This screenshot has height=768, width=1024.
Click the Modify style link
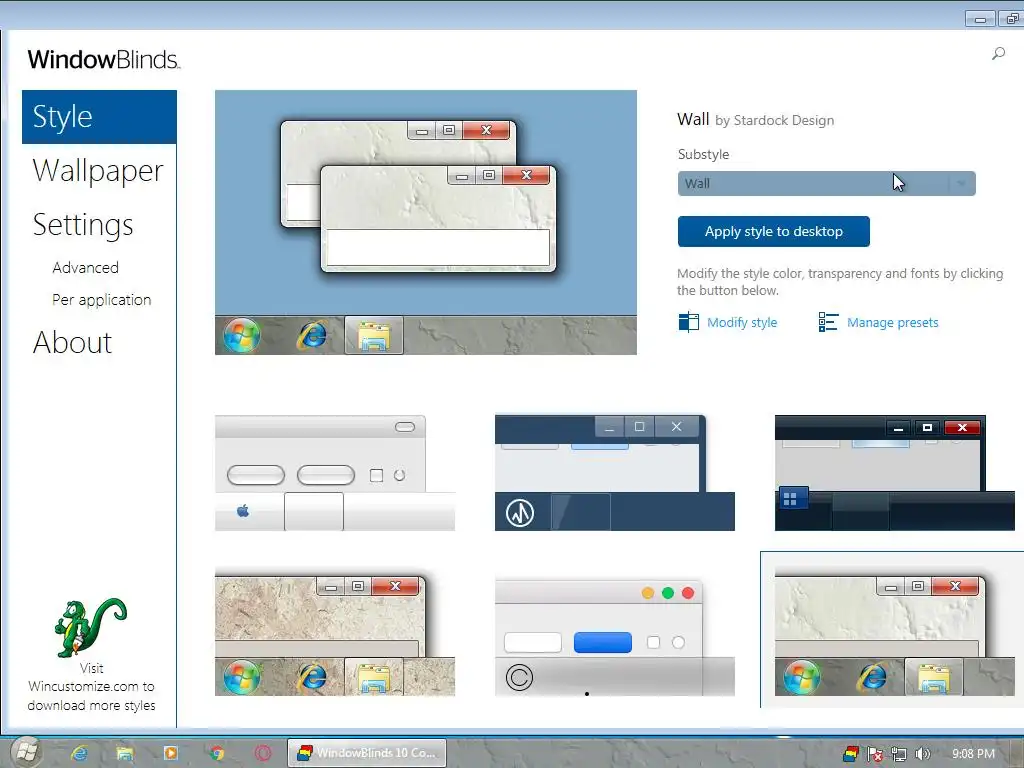coord(742,323)
